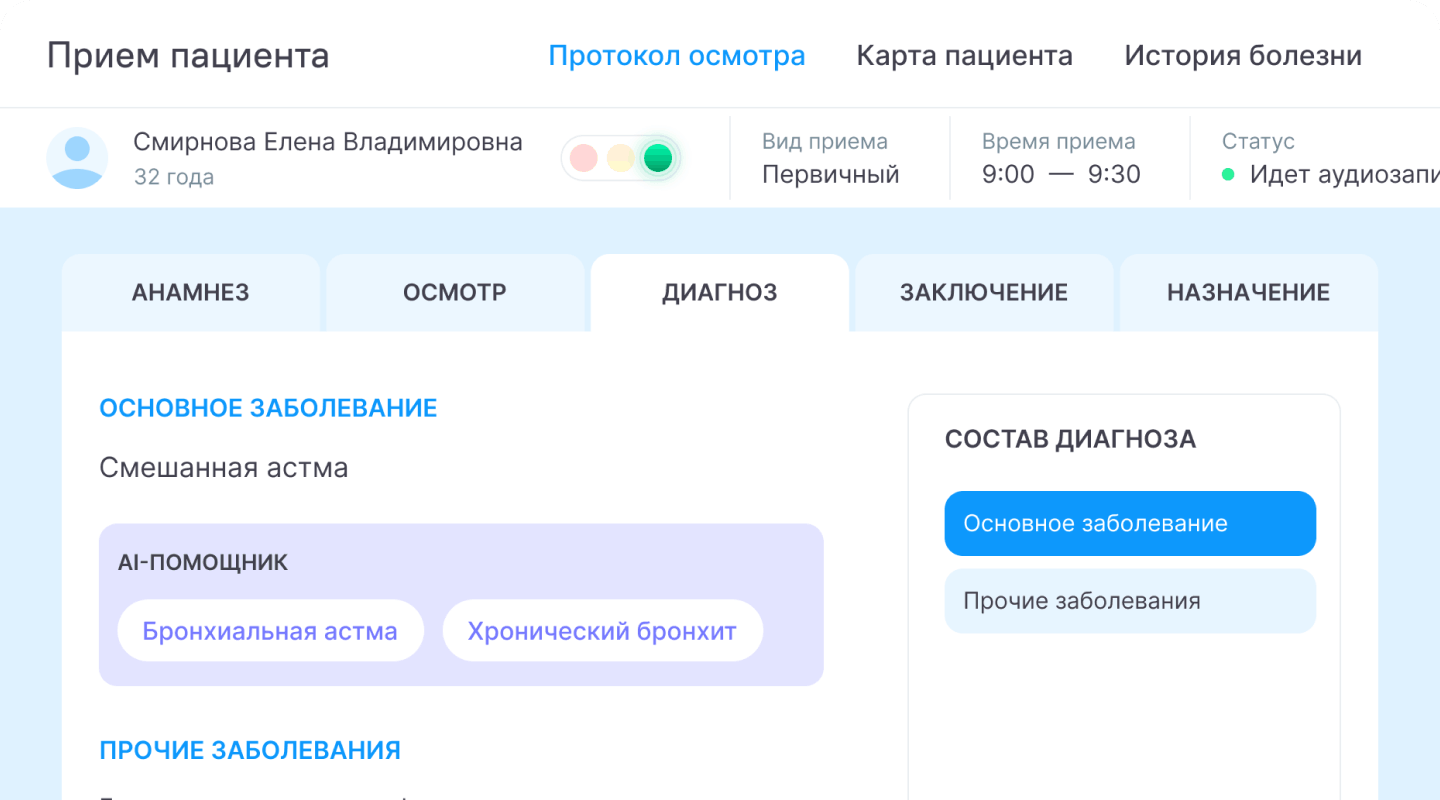This screenshot has height=800, width=1440.
Task: Open the НАЗНАЧЕНИЕ tab
Action: click(1248, 293)
